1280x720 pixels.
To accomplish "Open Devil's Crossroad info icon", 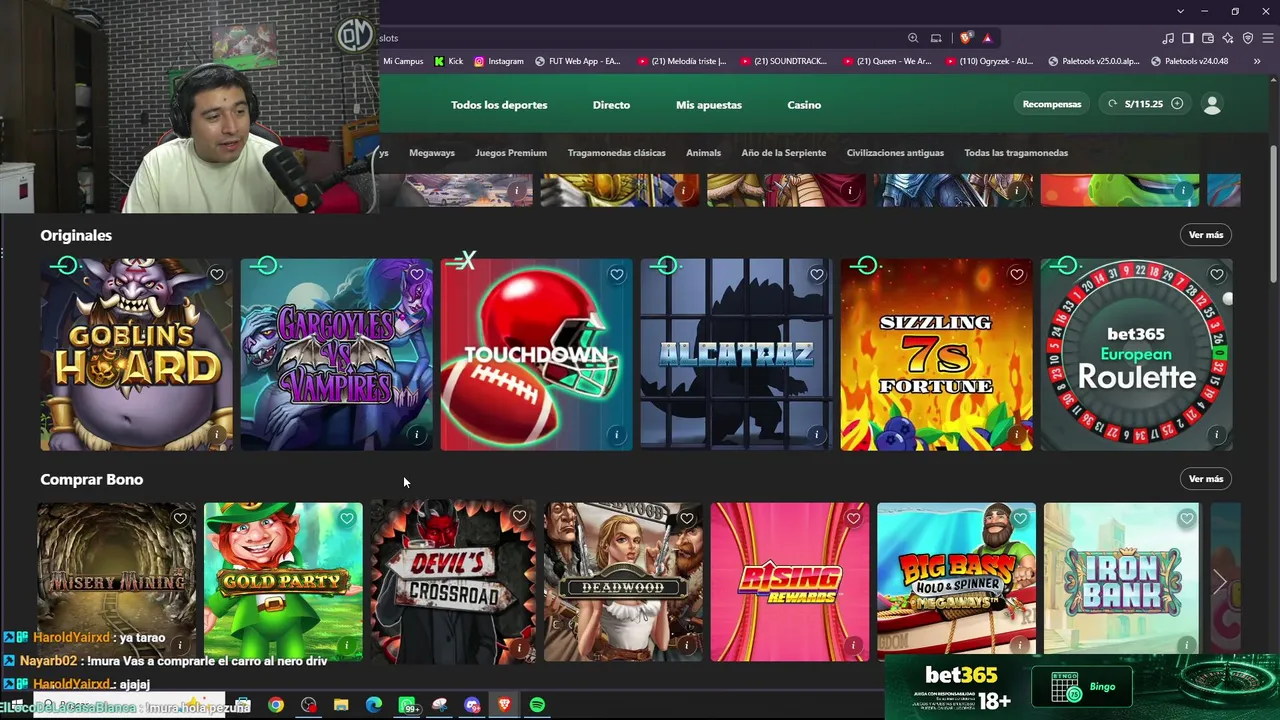I will pyautogui.click(x=519, y=647).
